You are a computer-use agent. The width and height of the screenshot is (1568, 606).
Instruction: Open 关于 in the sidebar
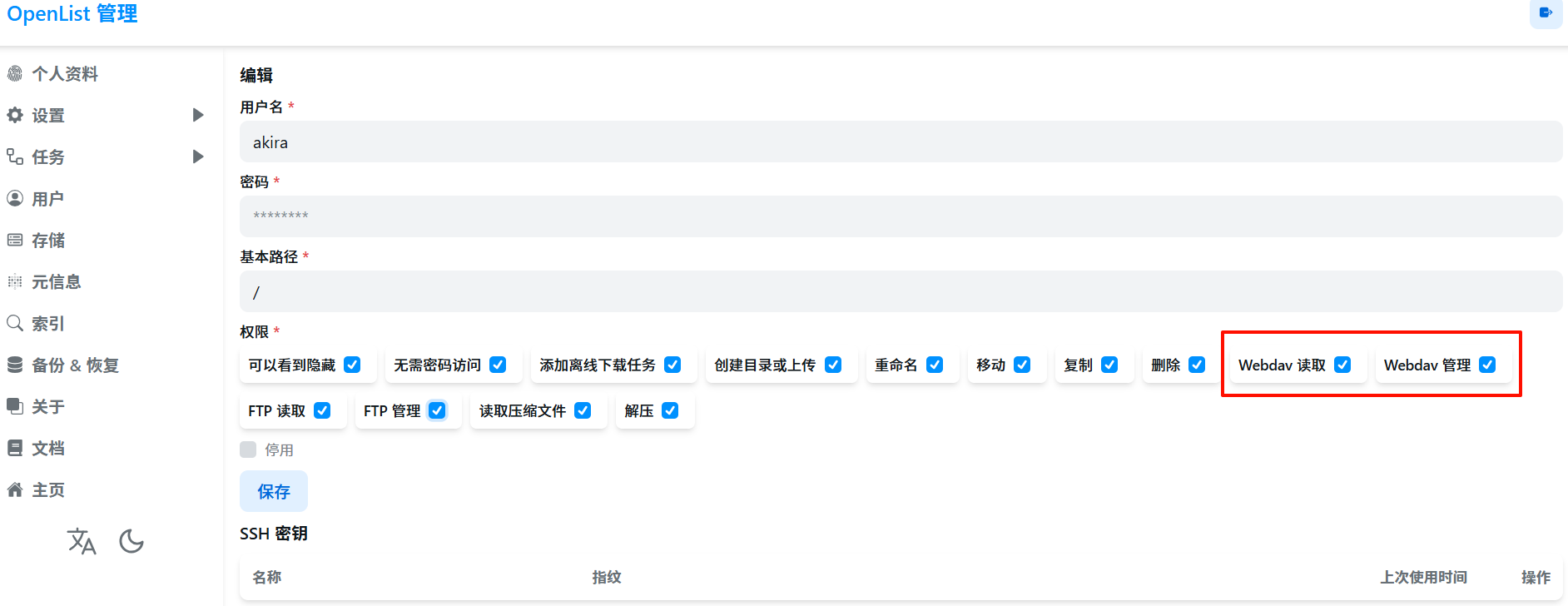(x=48, y=407)
